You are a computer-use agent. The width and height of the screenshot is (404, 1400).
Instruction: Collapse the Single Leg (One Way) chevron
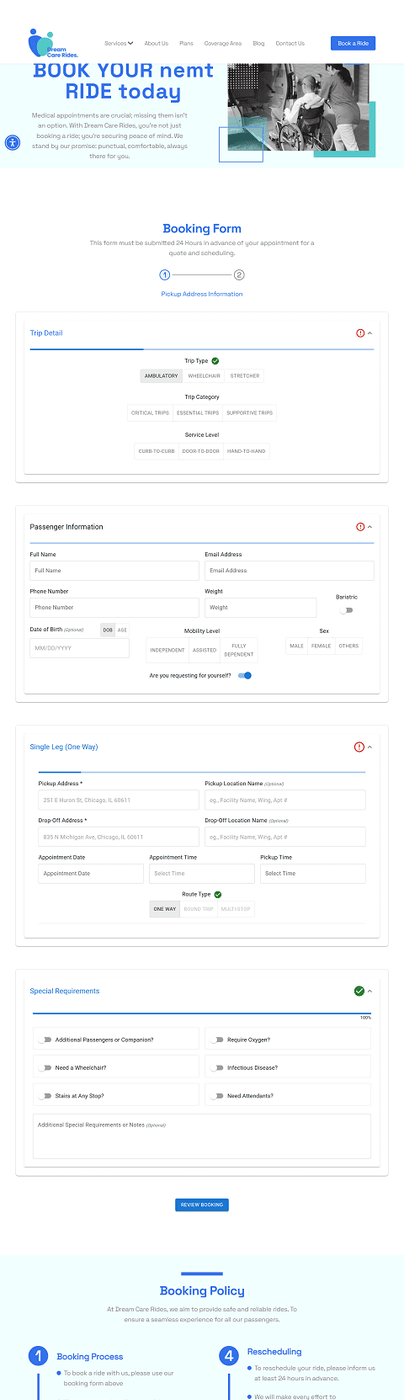[370, 747]
